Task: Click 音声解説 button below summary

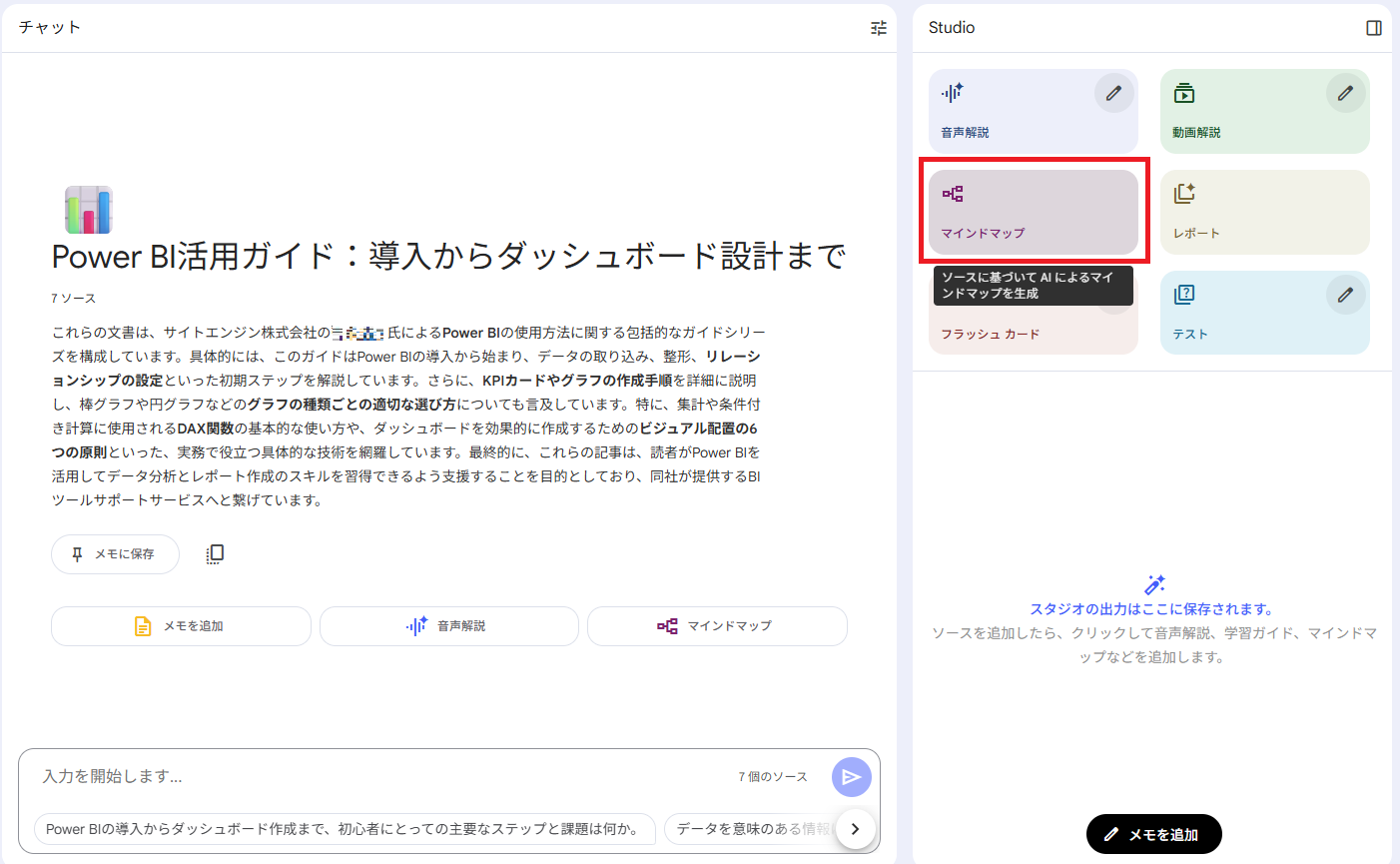Action: 448,626
